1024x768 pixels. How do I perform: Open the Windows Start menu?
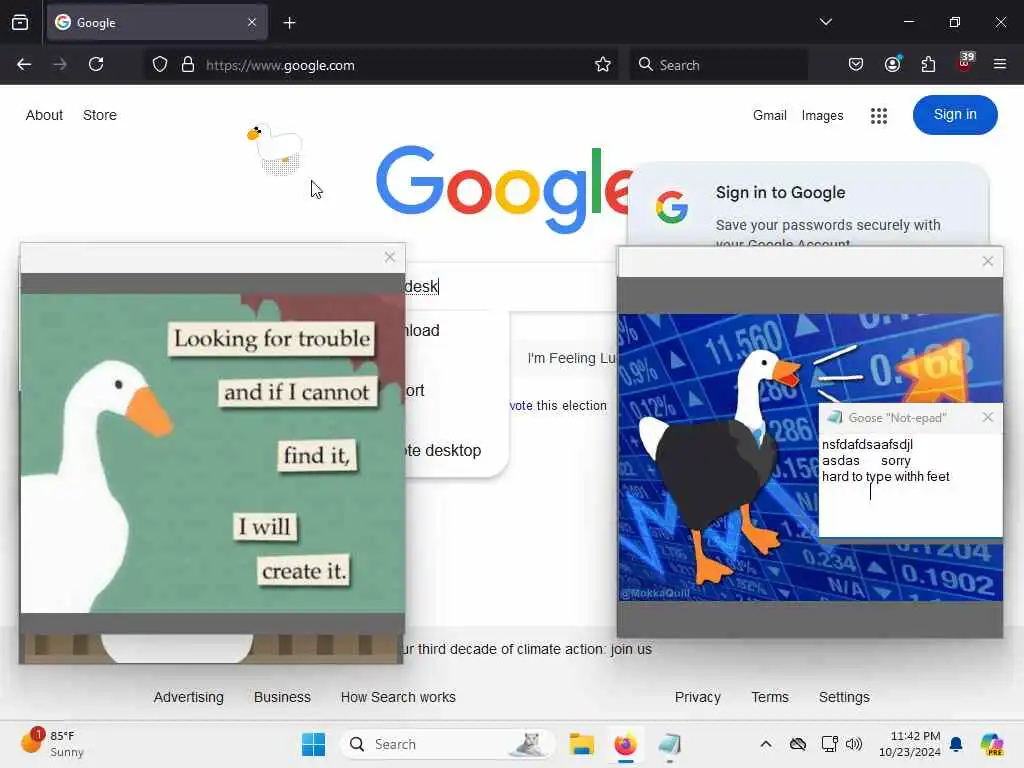coord(313,744)
